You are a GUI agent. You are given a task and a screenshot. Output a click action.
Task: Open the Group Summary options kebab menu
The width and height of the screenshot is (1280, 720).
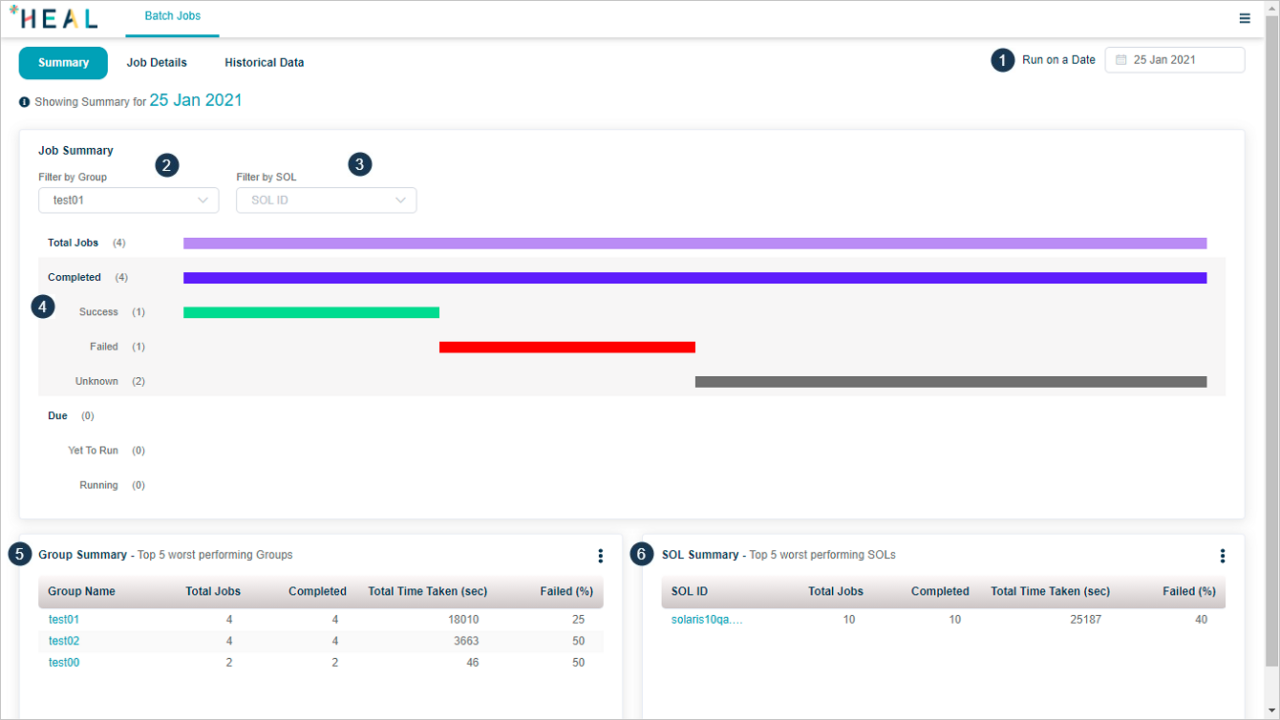tap(600, 556)
